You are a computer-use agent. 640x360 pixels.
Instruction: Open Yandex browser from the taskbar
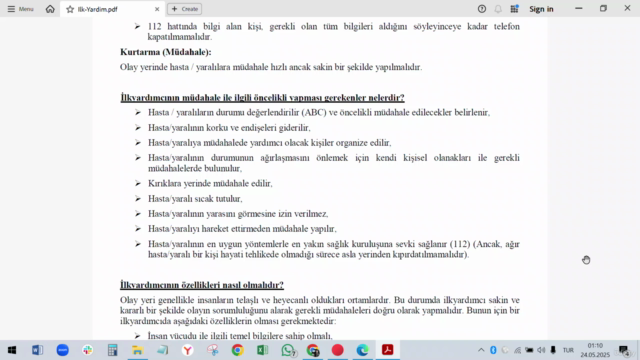(x=187, y=350)
